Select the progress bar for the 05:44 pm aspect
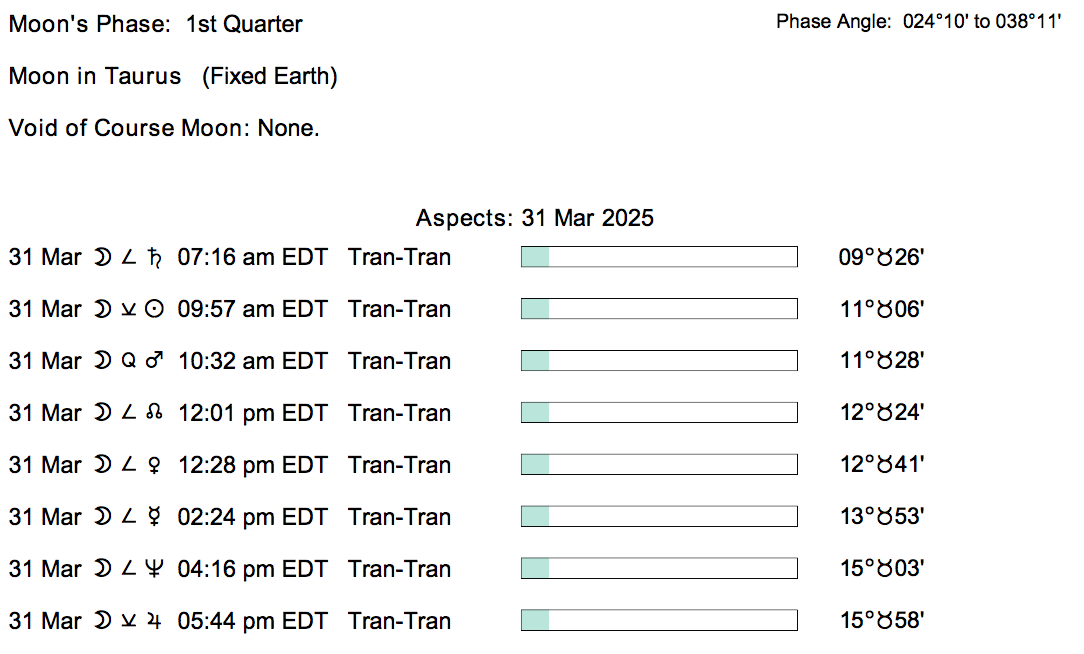 [x=659, y=621]
